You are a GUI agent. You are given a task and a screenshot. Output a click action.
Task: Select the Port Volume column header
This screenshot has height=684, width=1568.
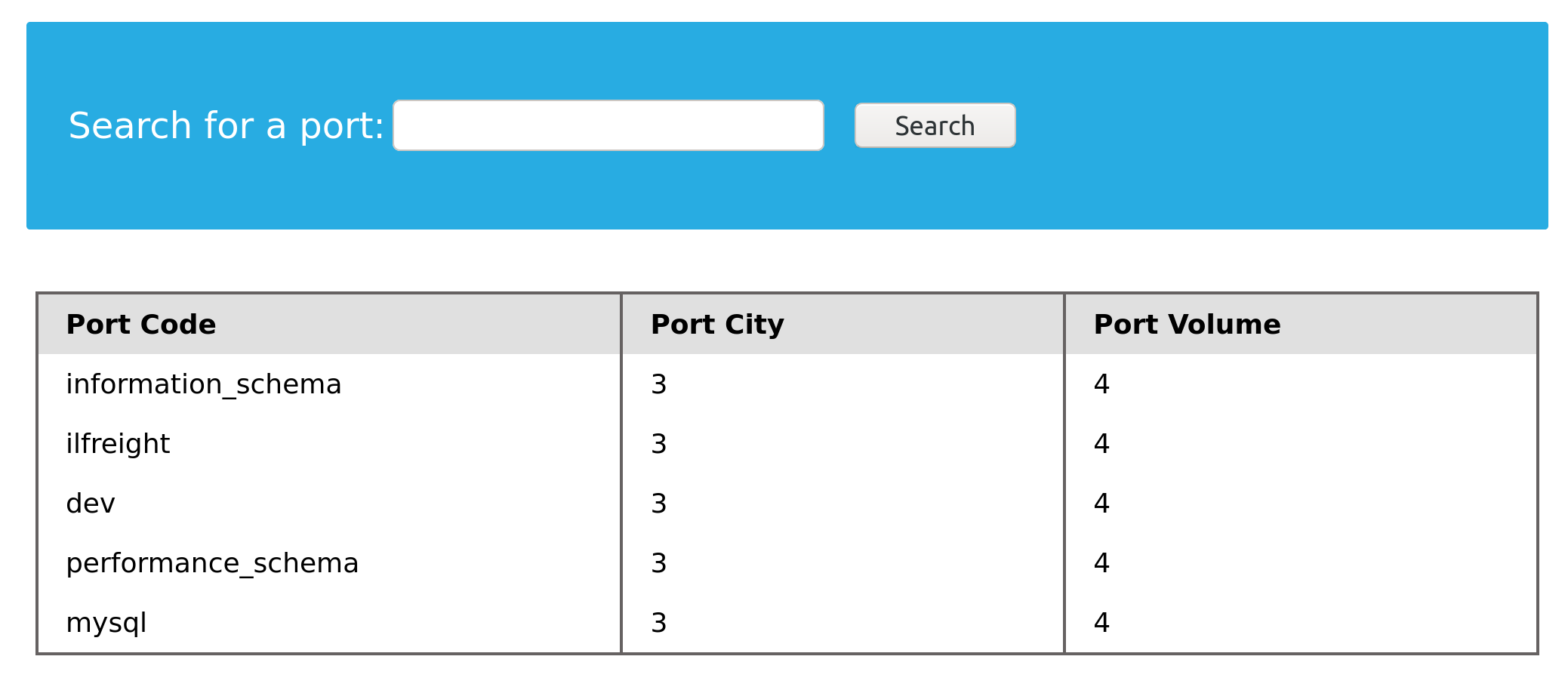coord(1187,325)
